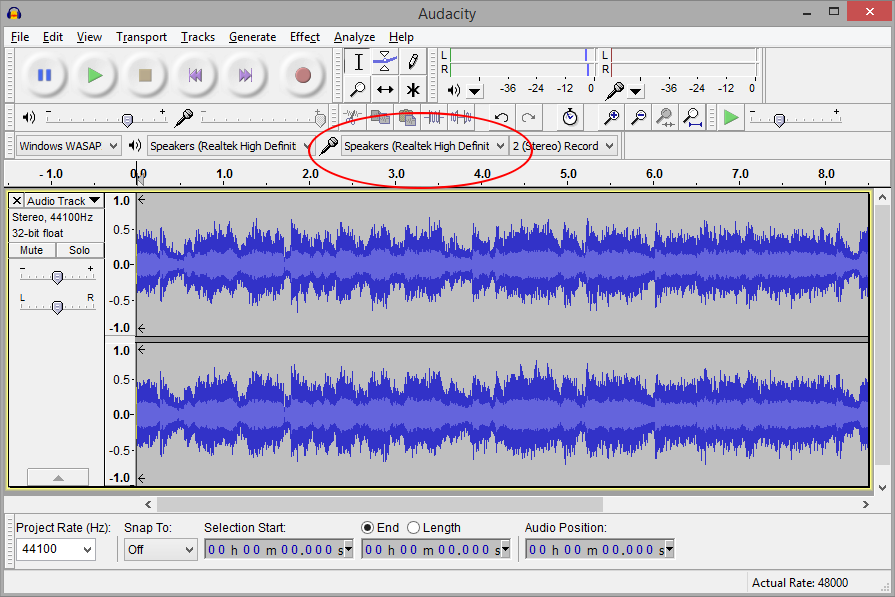Click the Pause button

point(45,75)
